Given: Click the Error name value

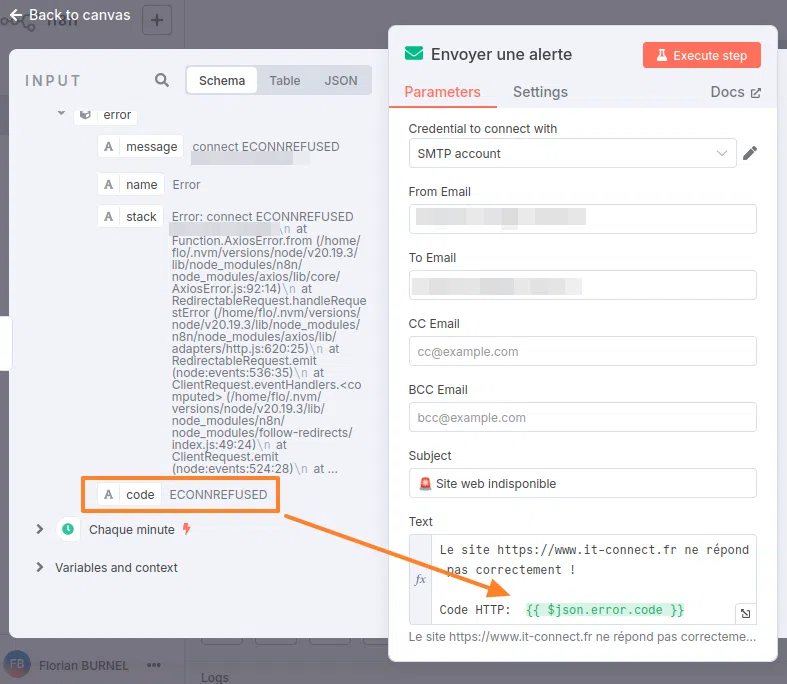Looking at the screenshot, I should [x=186, y=185].
